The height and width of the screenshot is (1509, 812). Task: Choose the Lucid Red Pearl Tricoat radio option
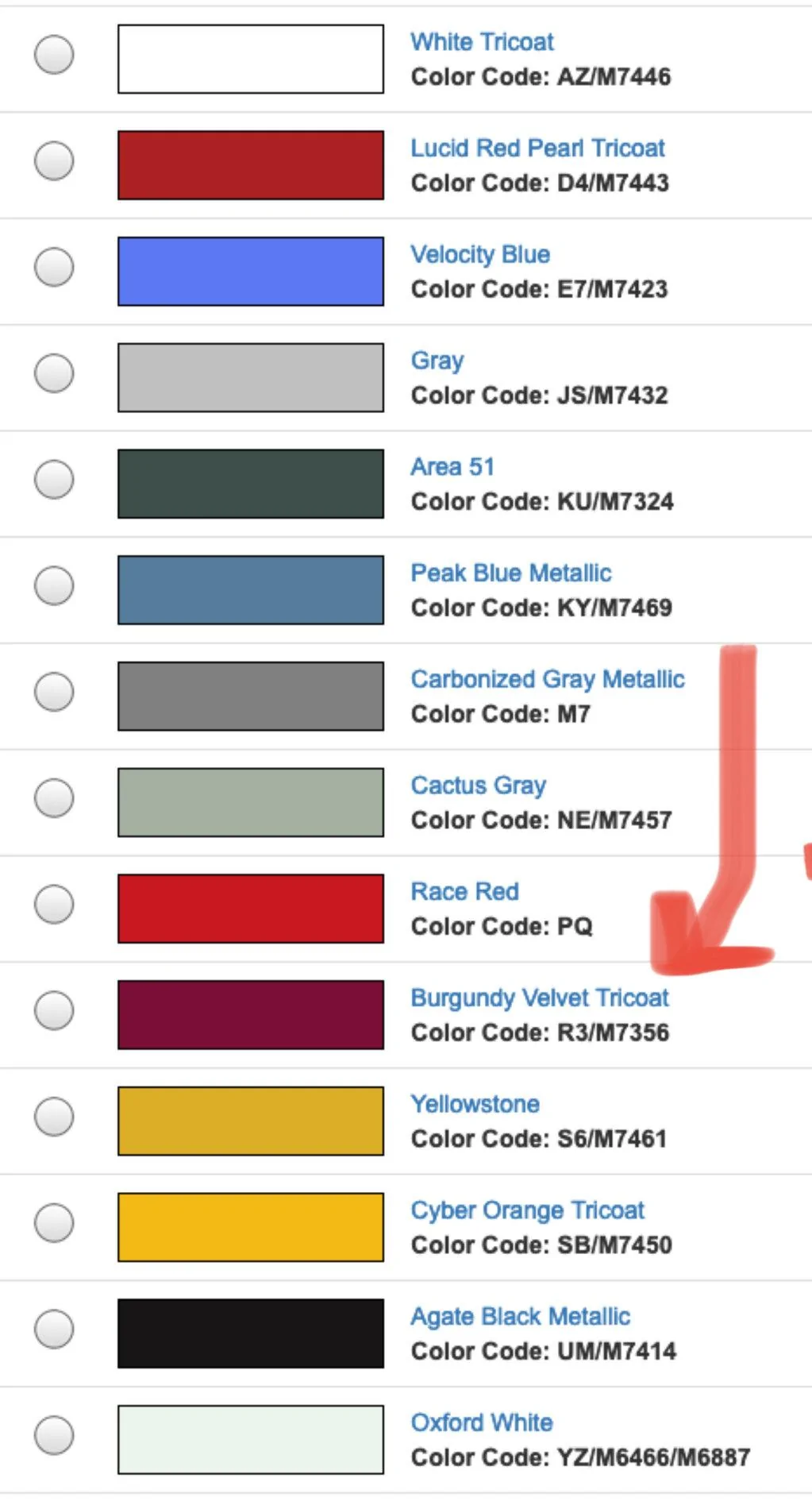click(x=54, y=161)
